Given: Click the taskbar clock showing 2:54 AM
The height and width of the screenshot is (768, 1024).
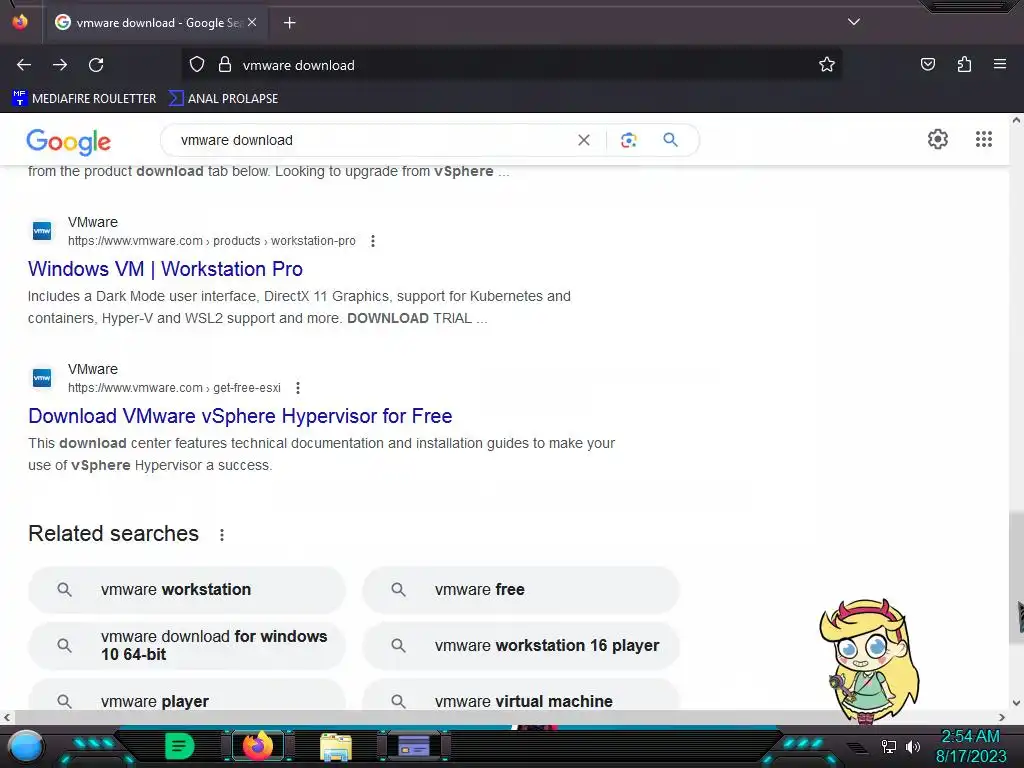Looking at the screenshot, I should (970, 746).
